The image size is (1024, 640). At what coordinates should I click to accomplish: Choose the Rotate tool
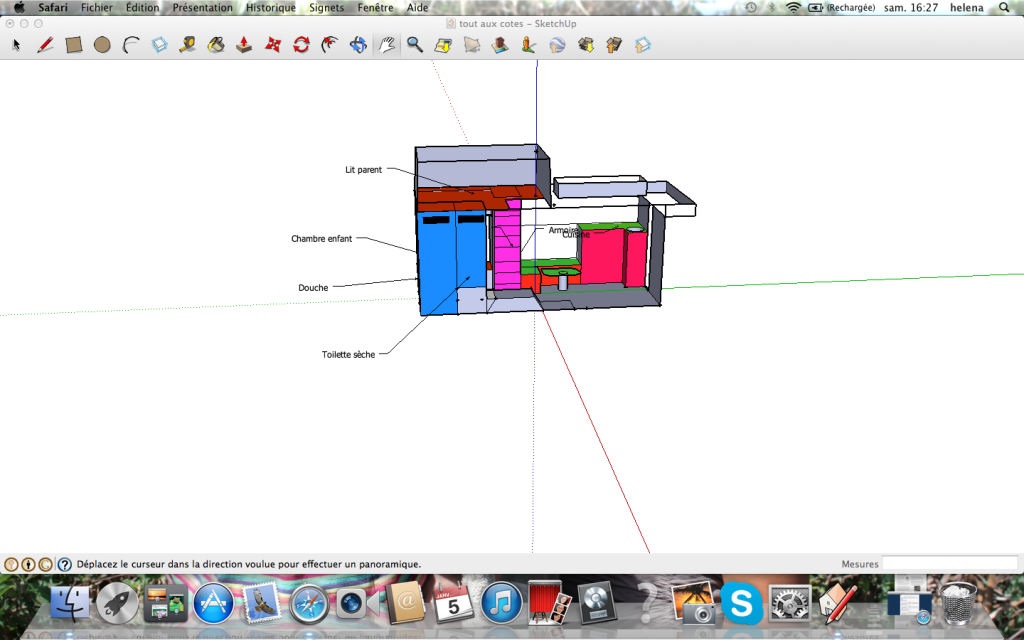pyautogui.click(x=301, y=45)
